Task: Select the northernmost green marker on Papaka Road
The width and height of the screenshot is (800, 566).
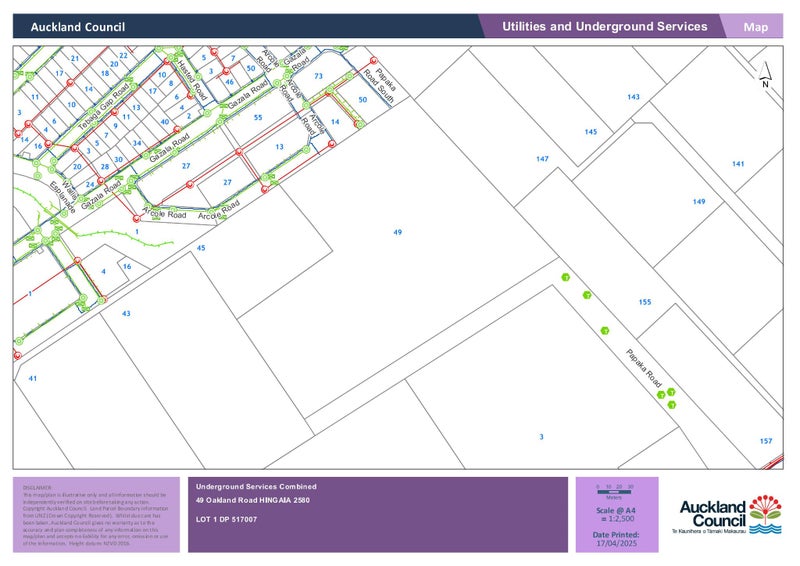Action: coord(565,276)
